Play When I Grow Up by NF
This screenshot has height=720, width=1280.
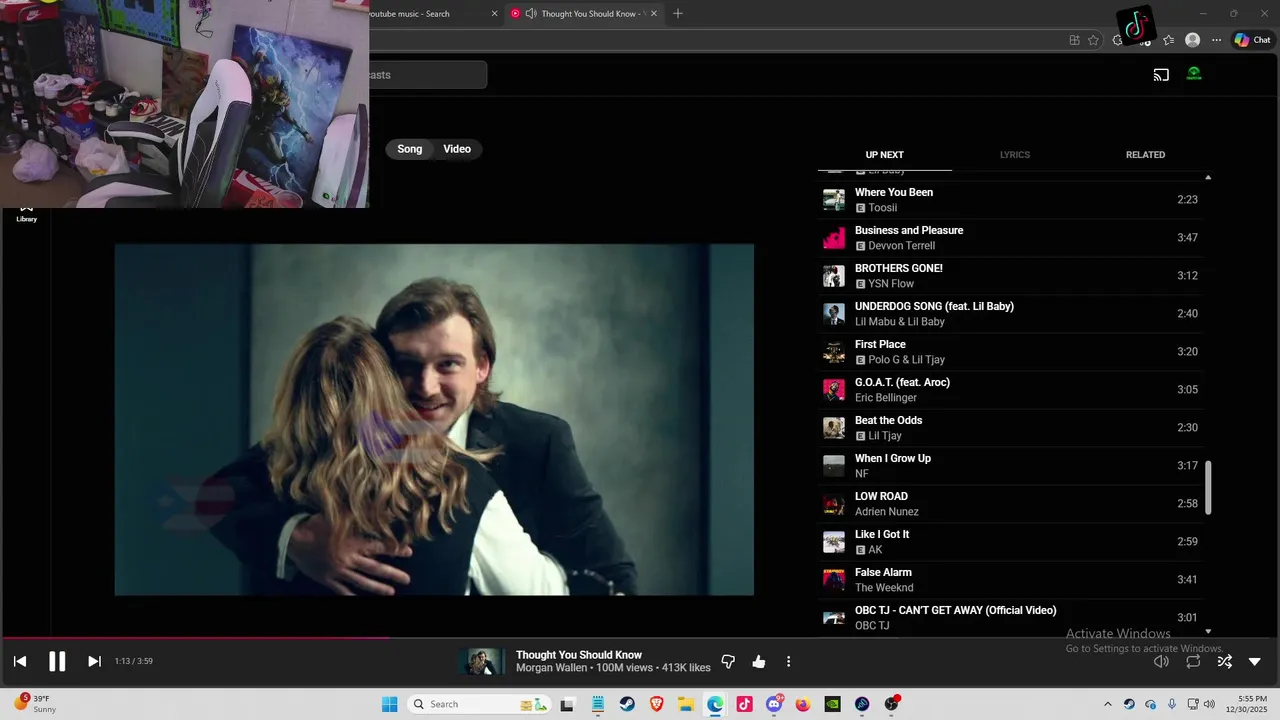1010,466
